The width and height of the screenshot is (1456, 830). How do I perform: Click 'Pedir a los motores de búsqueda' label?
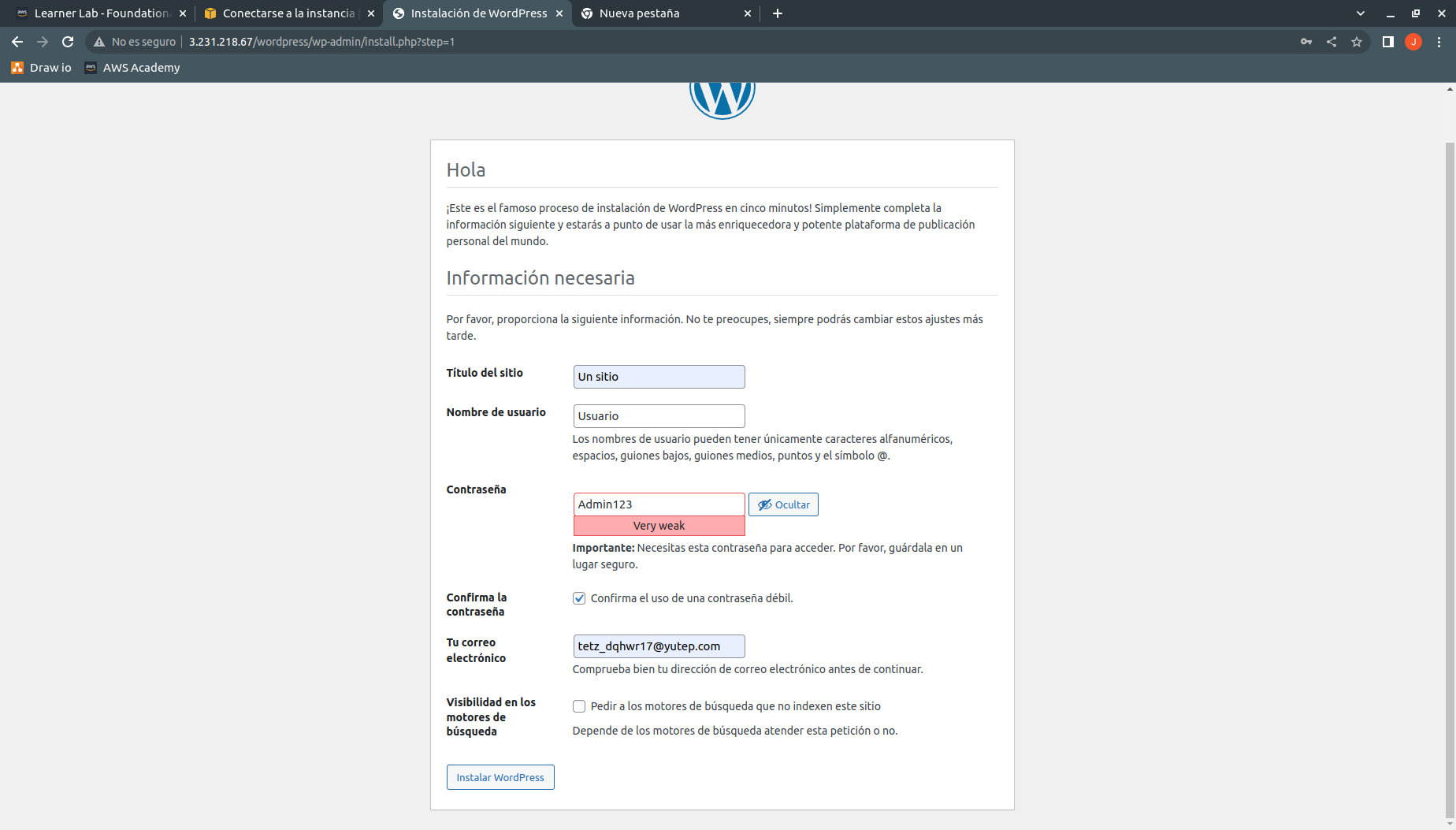point(736,706)
